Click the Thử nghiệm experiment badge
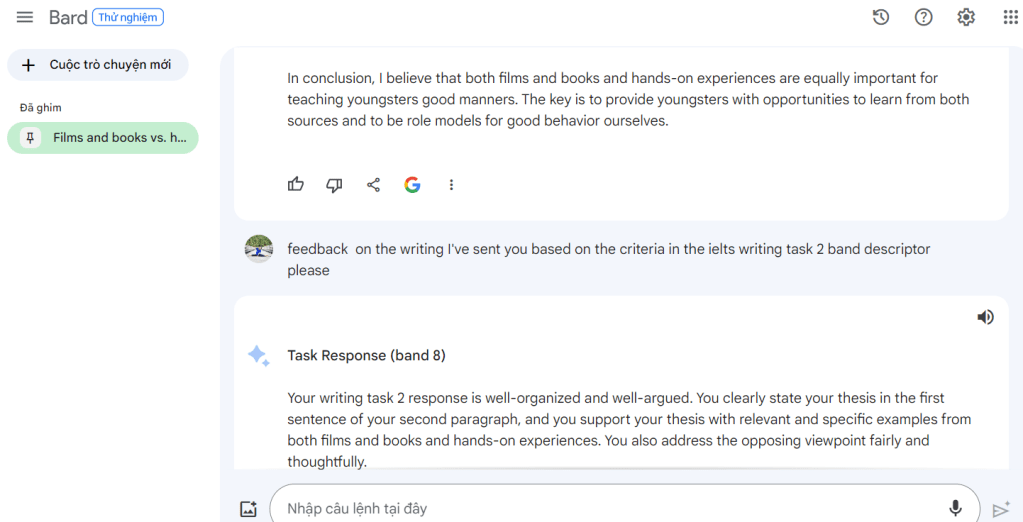This screenshot has width=1023, height=522. click(x=128, y=17)
